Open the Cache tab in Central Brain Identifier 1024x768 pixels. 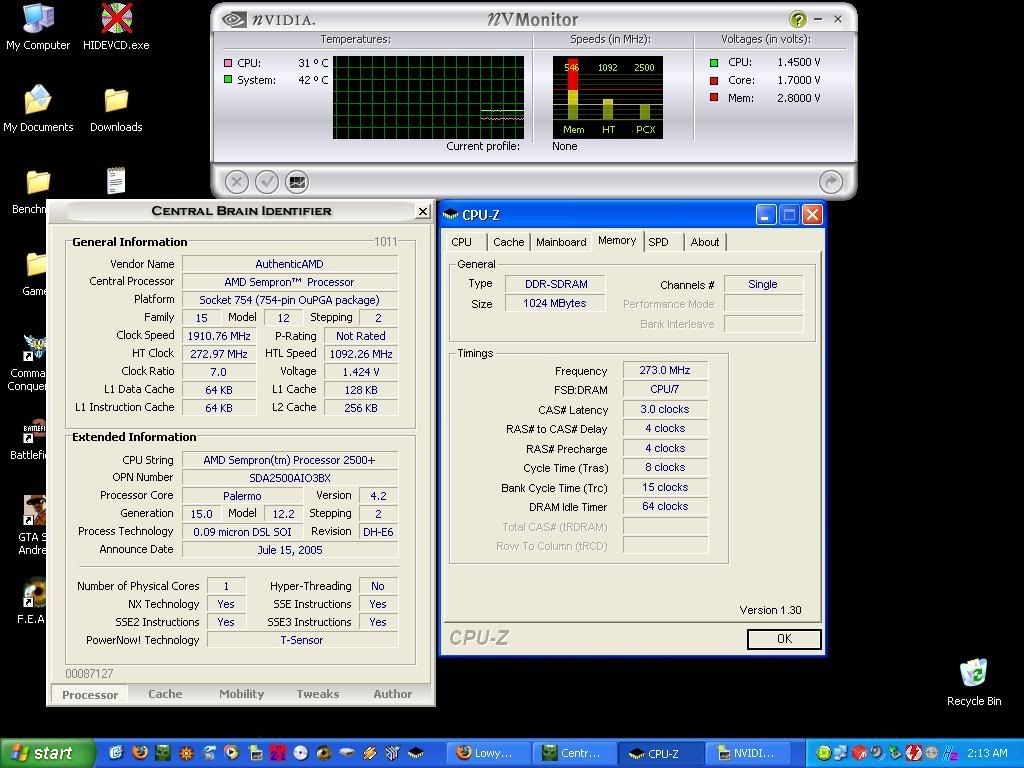[x=165, y=694]
